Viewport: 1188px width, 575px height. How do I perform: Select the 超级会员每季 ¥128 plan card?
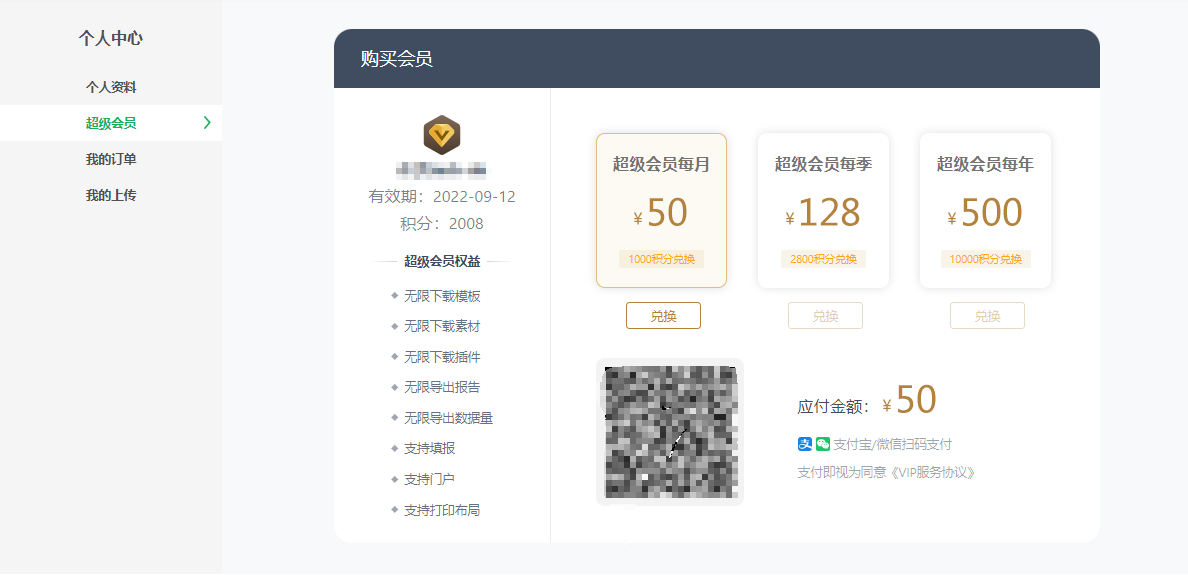pyautogui.click(x=824, y=211)
